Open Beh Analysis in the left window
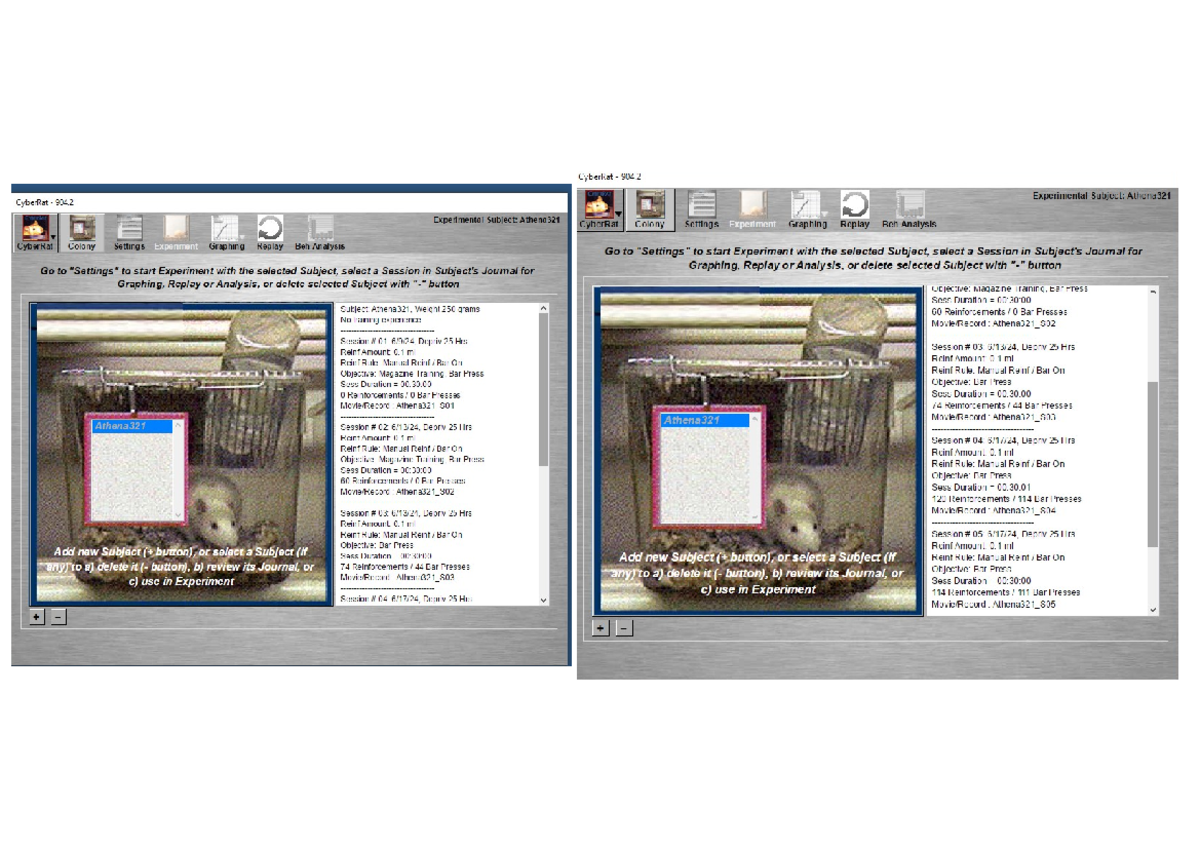1200x849 pixels. point(319,229)
